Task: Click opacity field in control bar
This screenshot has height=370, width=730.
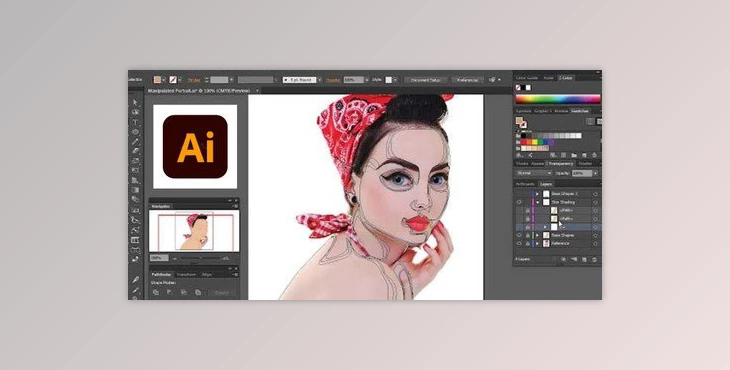Action: [x=354, y=80]
